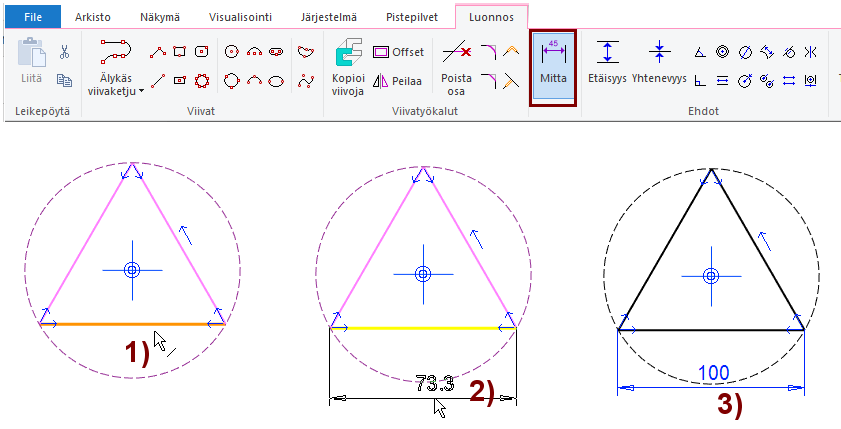Viewport: 841px width, 429px height.
Task: Open the Pistepilvet tab
Action: pos(412,17)
